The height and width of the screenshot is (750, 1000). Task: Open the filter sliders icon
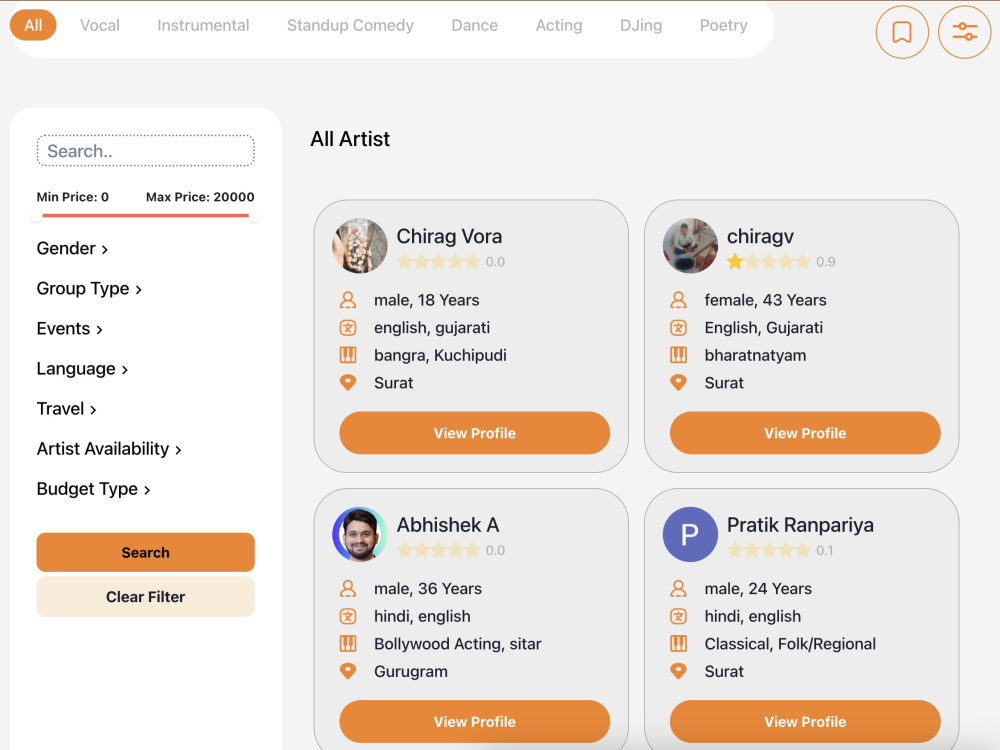point(964,32)
